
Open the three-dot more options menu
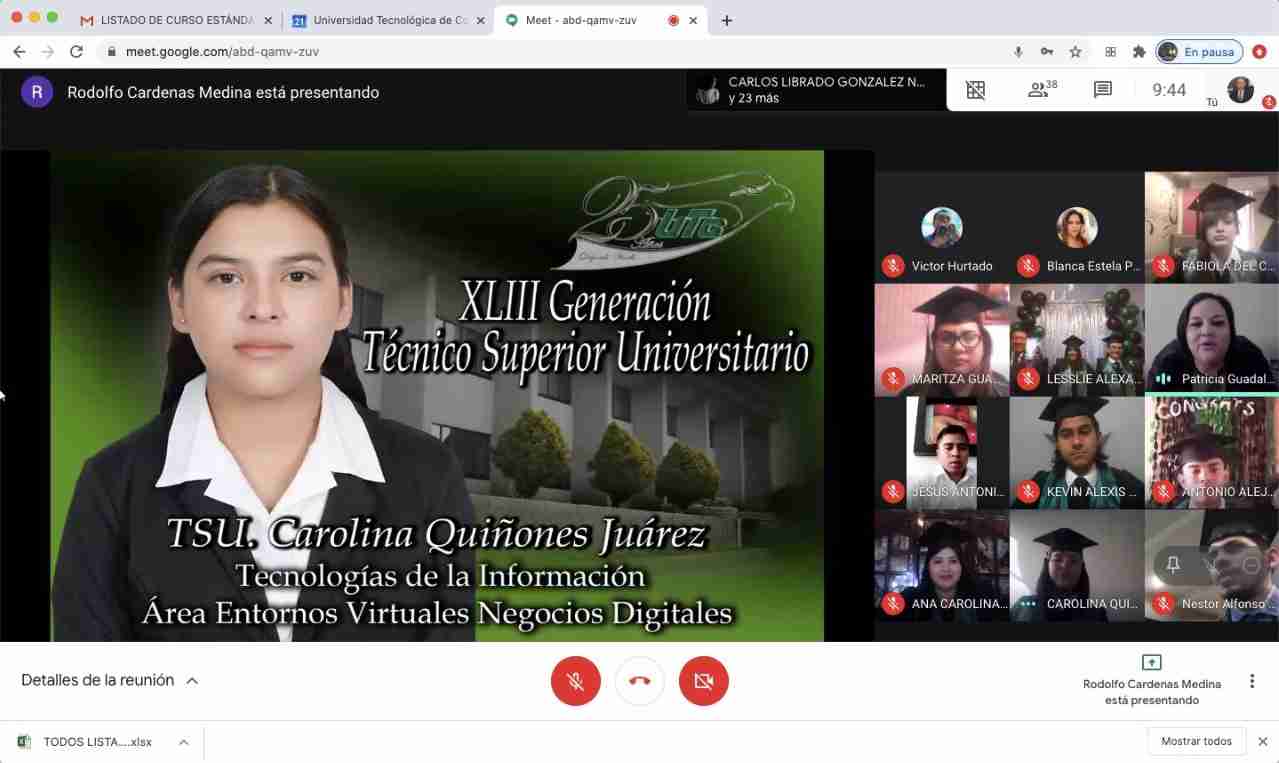point(1252,681)
